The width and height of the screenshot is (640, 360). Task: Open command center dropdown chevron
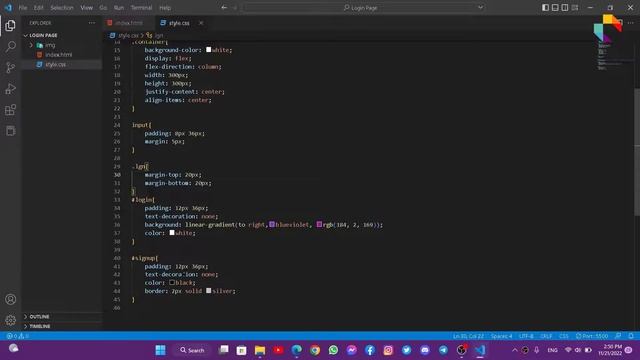(480, 7)
